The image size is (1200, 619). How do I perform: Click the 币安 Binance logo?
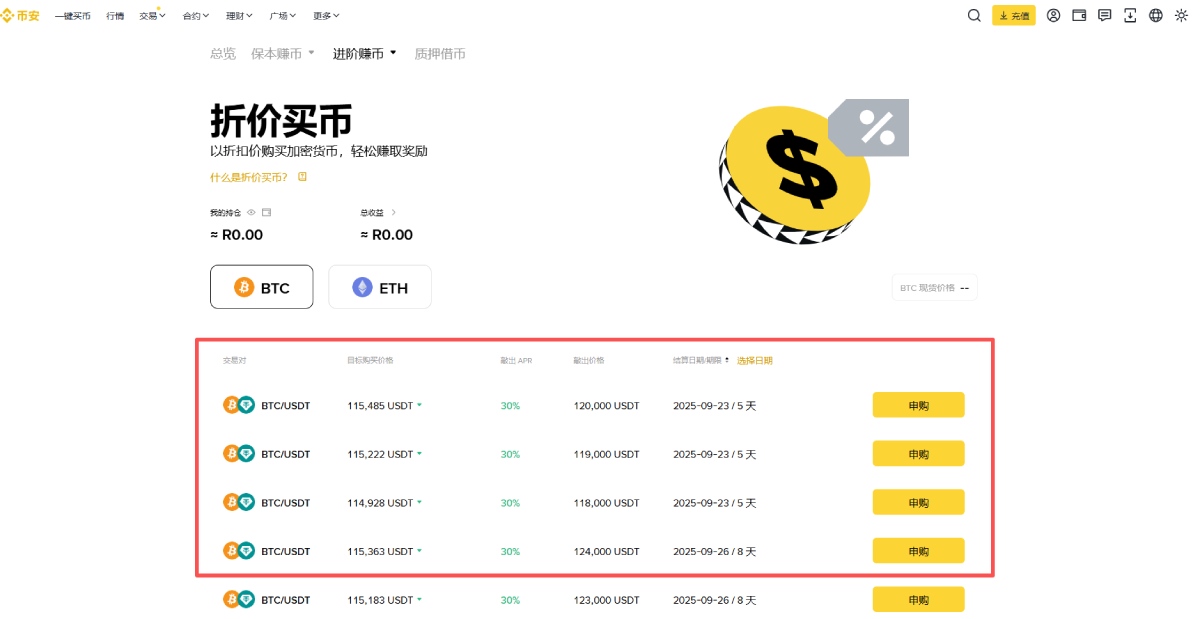click(21, 15)
